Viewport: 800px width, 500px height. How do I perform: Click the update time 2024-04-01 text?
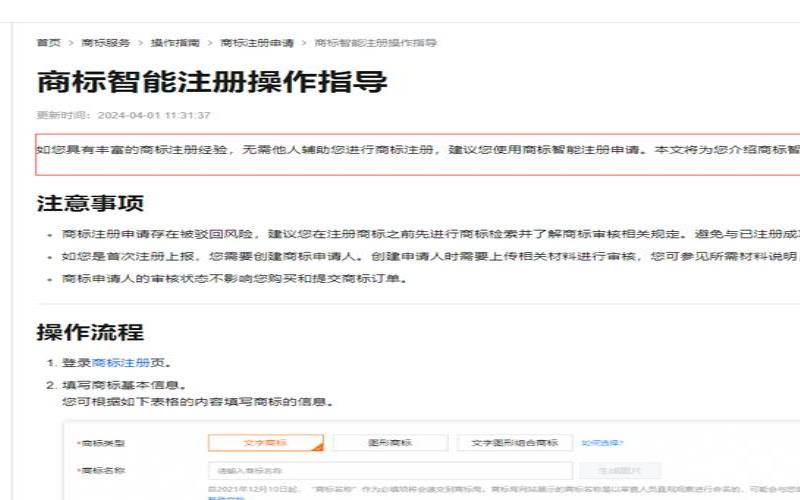pos(123,115)
